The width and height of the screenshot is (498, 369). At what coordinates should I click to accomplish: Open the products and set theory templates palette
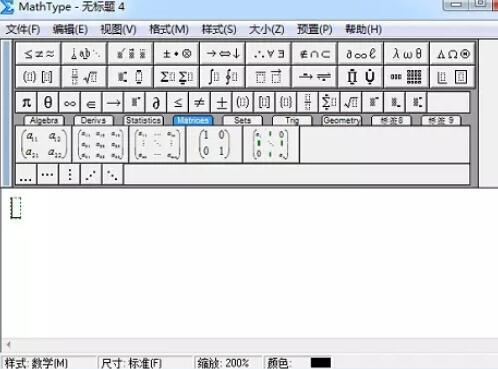pyautogui.click(x=360, y=77)
